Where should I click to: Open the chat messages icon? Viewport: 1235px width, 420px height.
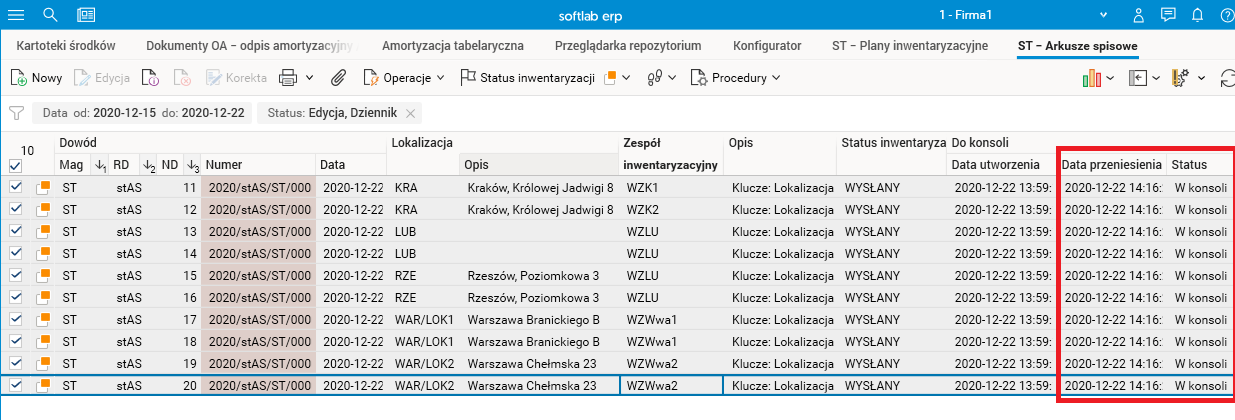(1167, 15)
